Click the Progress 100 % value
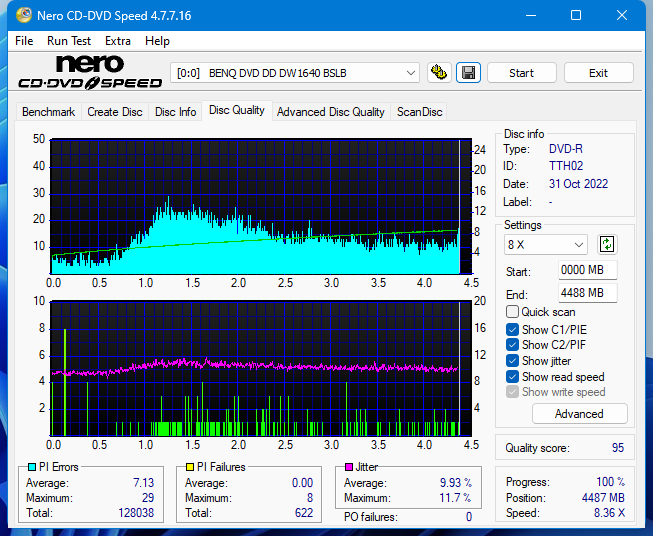This screenshot has width=653, height=536. click(x=610, y=482)
